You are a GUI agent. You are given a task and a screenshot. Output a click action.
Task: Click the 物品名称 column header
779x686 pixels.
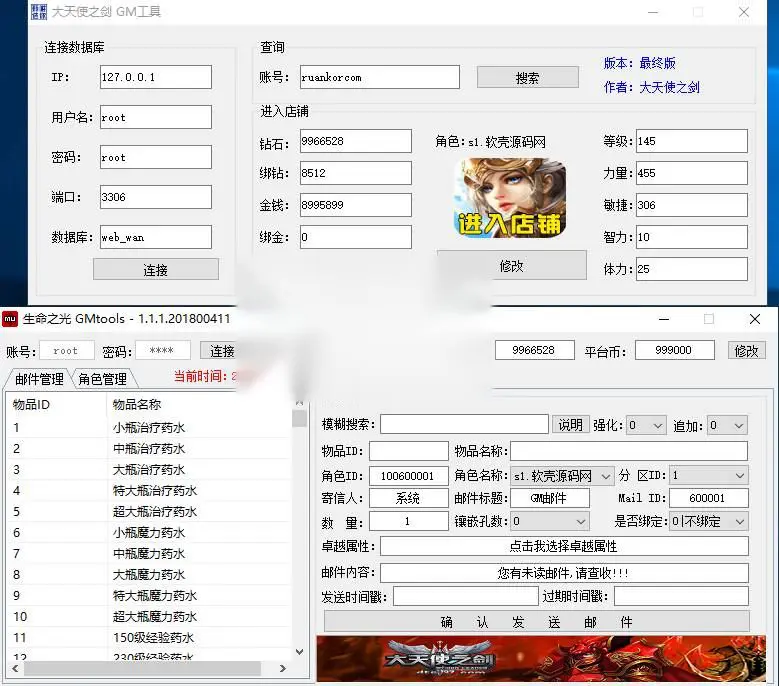tap(199, 404)
